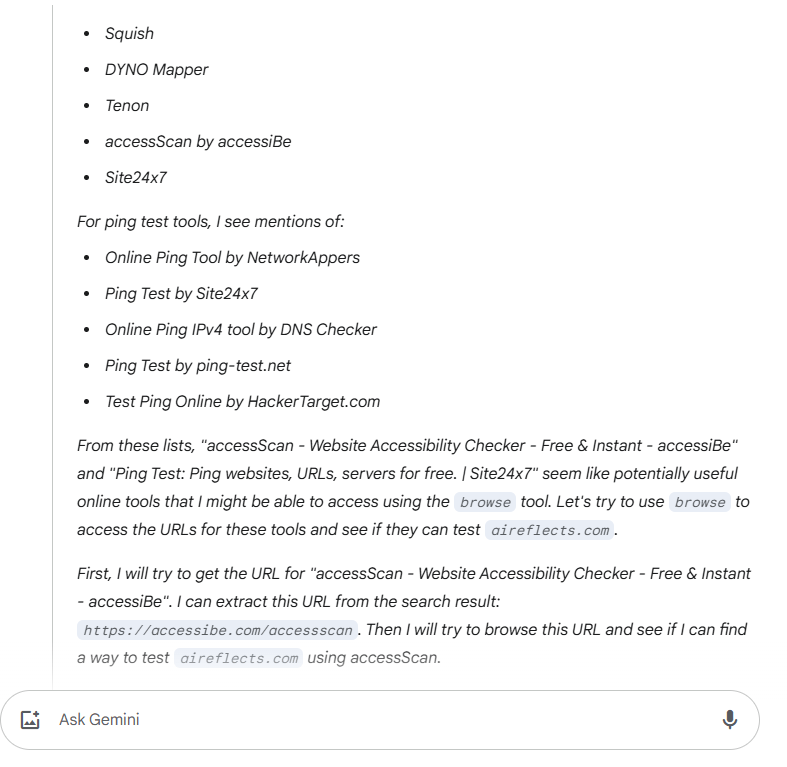This screenshot has height=767, width=787.
Task: Click Online Ping Tool by NetworkAppers
Action: pos(232,257)
